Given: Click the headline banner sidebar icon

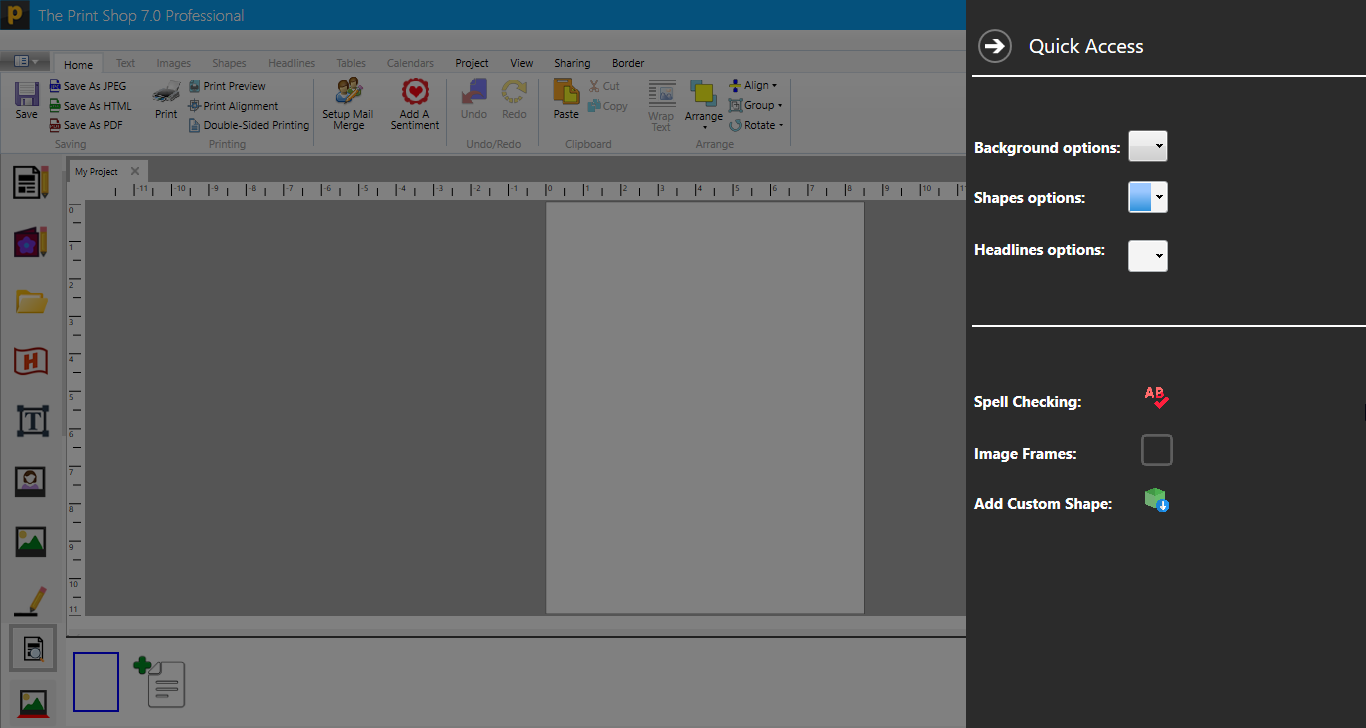Looking at the screenshot, I should tap(31, 361).
